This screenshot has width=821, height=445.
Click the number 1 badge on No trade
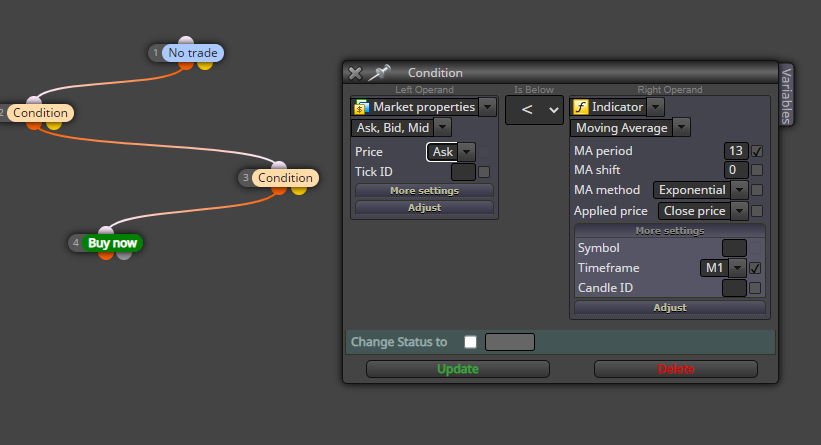pyautogui.click(x=156, y=53)
